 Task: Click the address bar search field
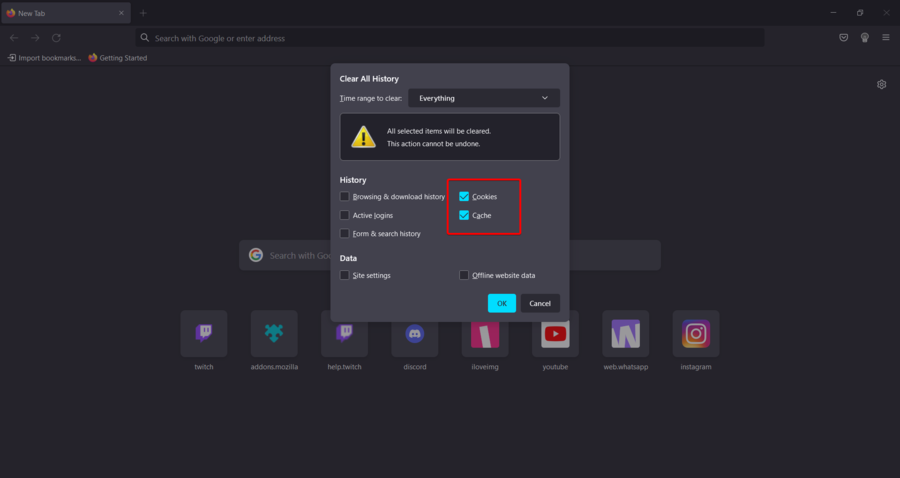450,38
